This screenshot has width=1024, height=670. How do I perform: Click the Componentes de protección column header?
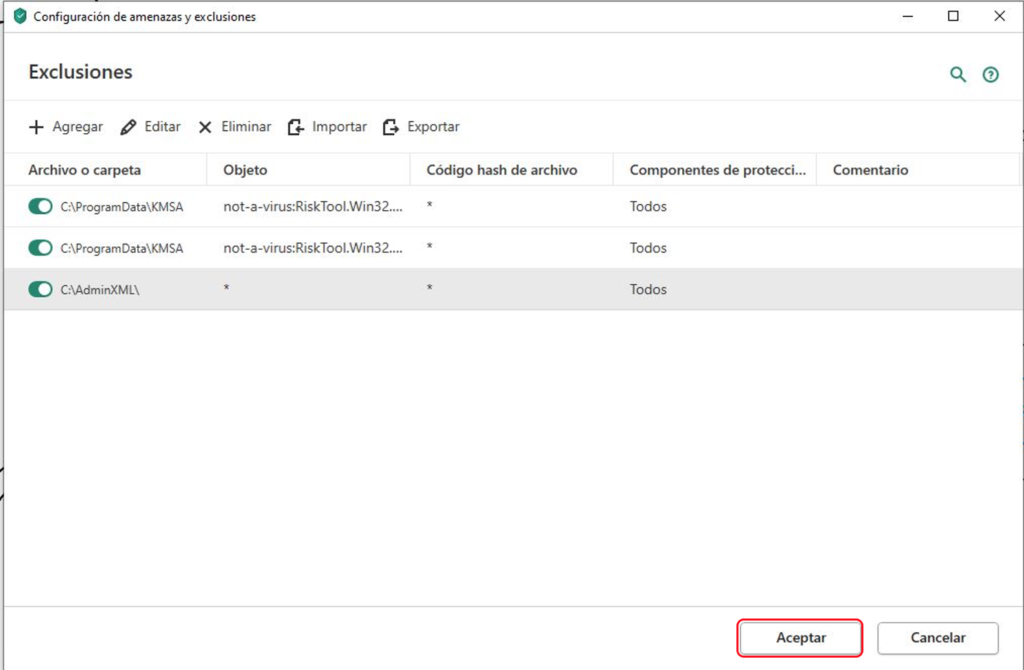(x=717, y=170)
